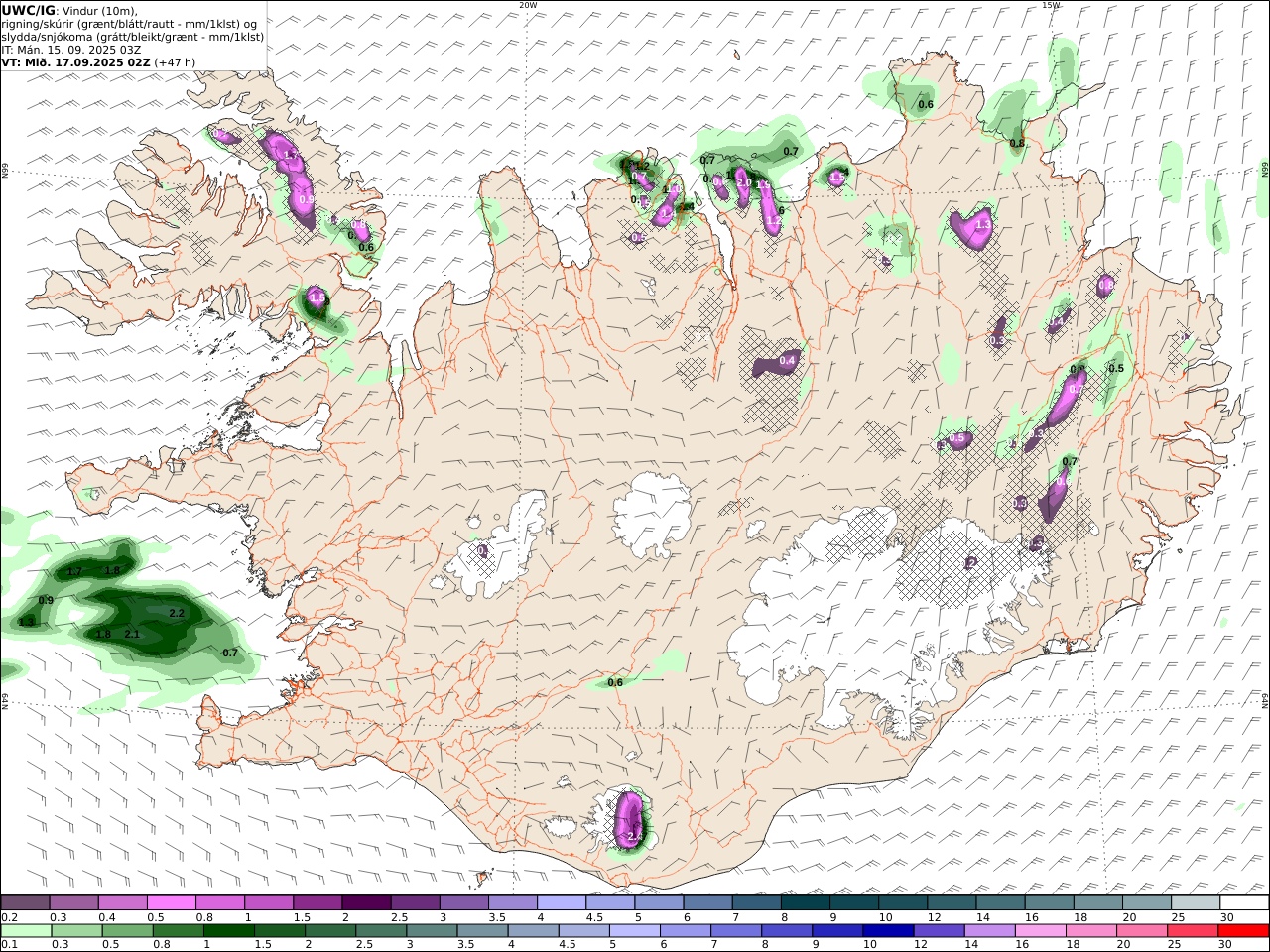Screen dimensions: 1270x952
Task: Select the blue 8–9 rain legend swatch
Action: coord(786,931)
